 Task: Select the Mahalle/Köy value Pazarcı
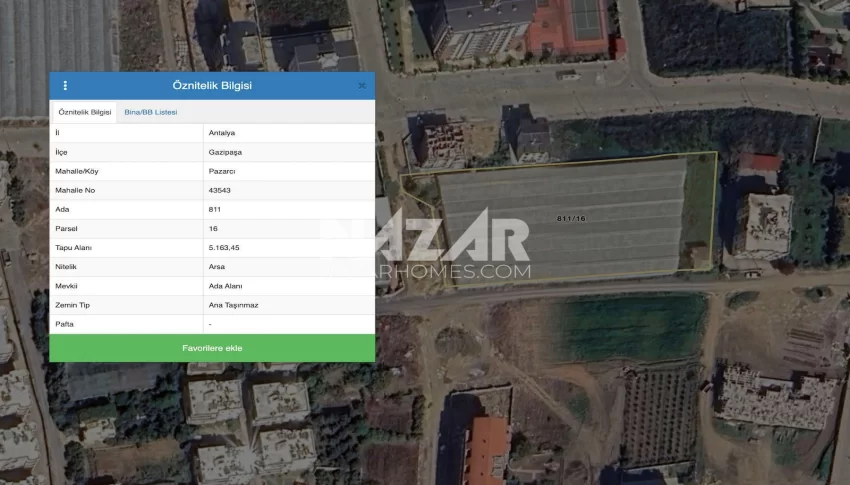tap(223, 171)
